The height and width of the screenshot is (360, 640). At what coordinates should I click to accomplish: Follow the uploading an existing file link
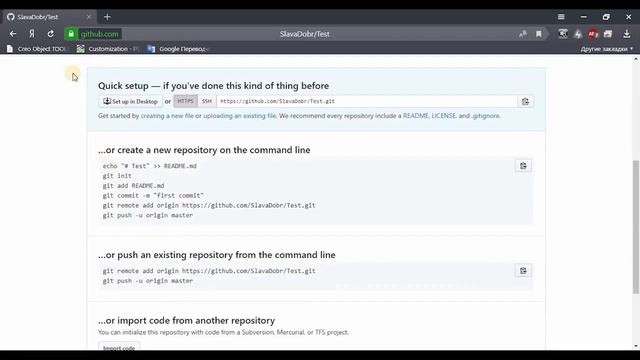click(240, 116)
